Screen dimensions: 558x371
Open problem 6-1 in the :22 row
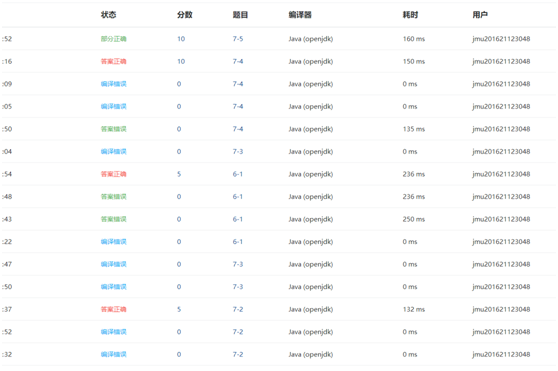click(238, 242)
